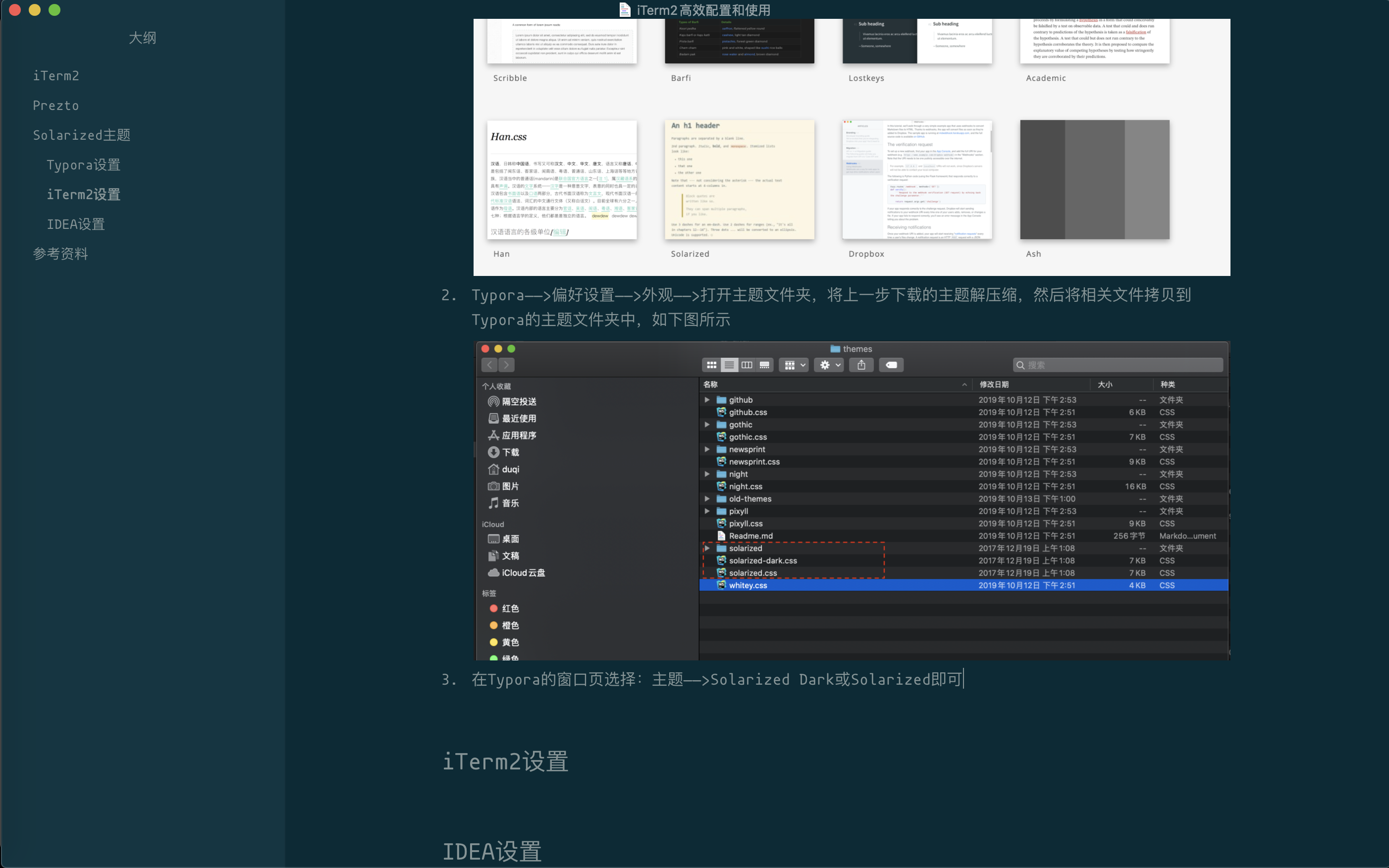Go to Typora设置 in outline
The image size is (1389, 868).
coord(83,165)
